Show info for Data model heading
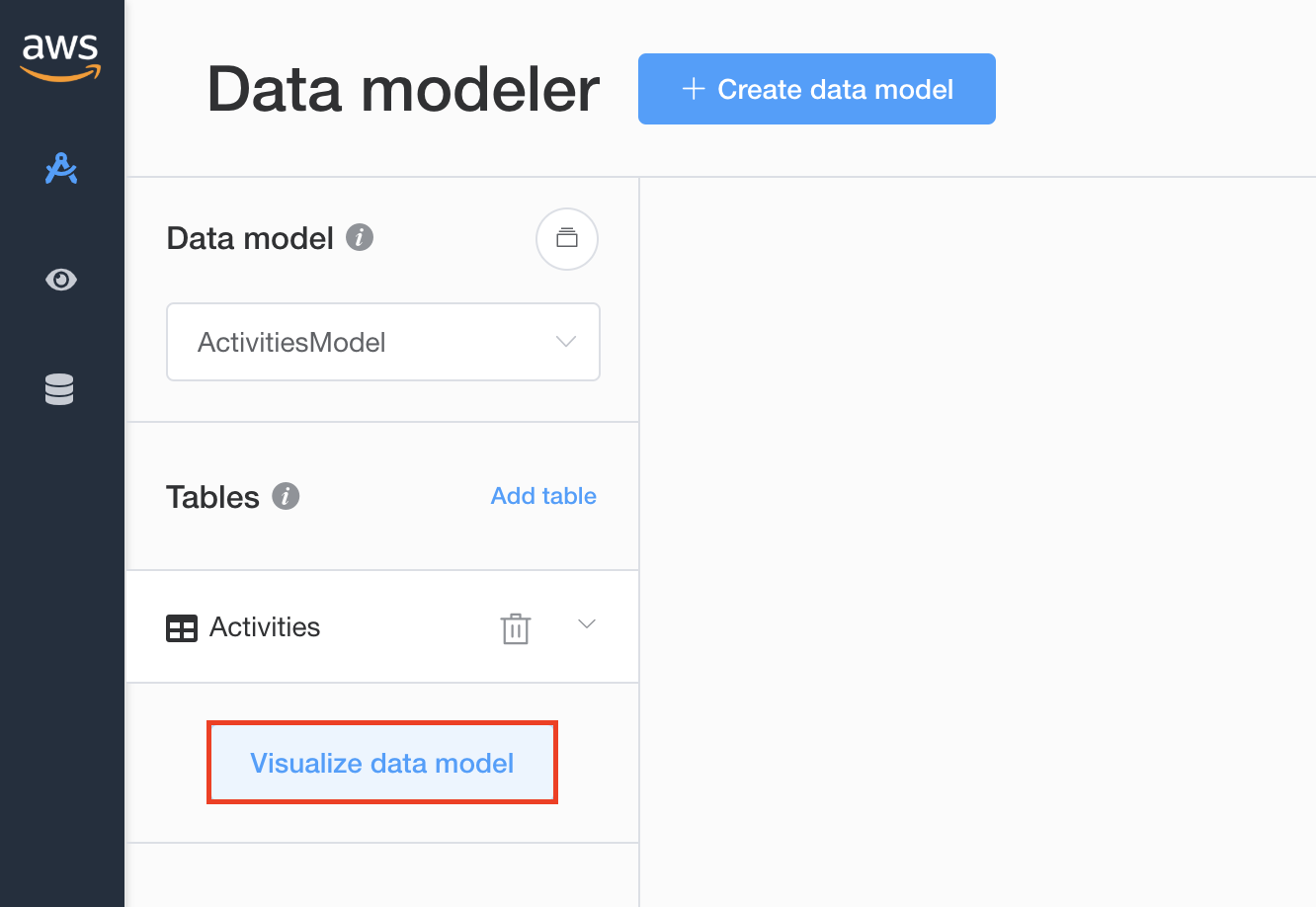The height and width of the screenshot is (907, 1316). point(360,238)
